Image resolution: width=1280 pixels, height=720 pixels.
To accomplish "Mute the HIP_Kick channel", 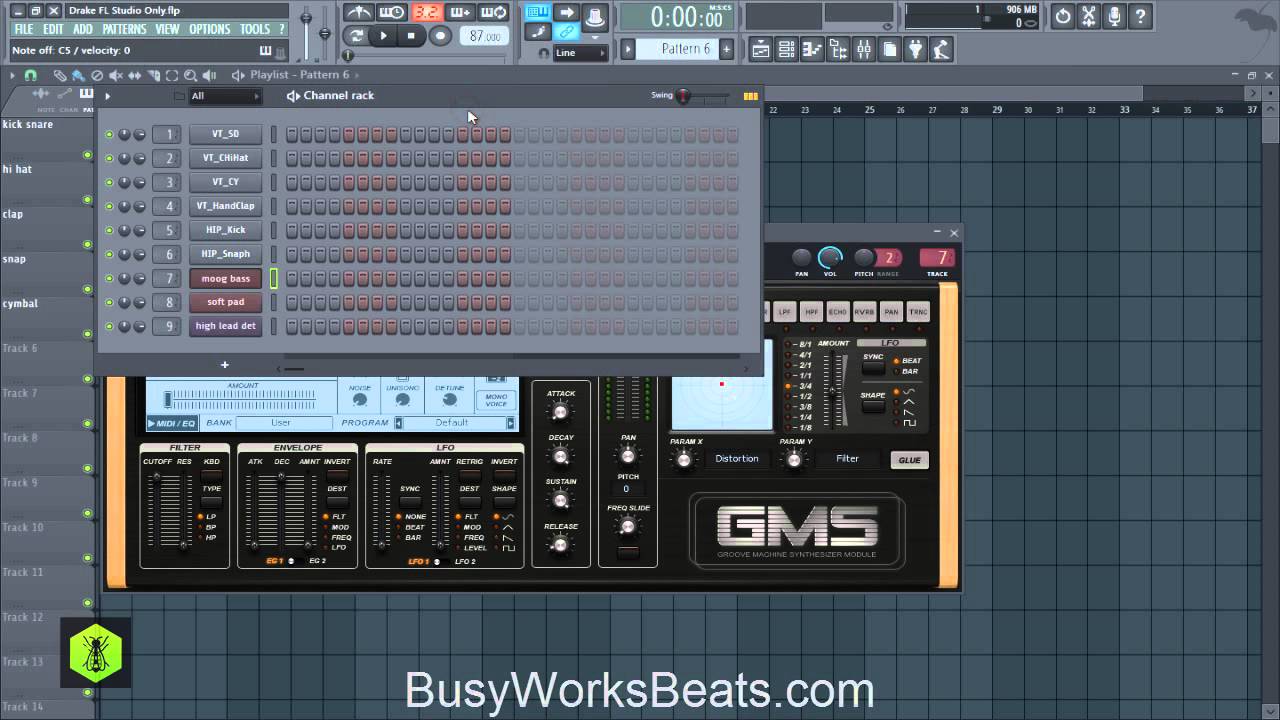I will 109,230.
